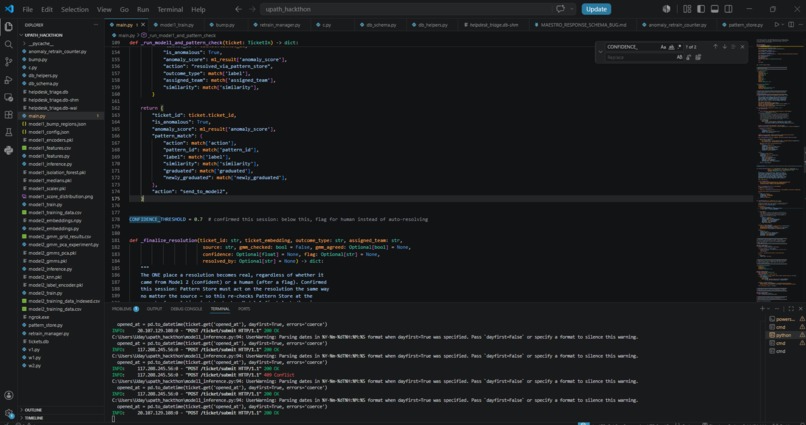806x425 pixels.
Task: Create a new terminal with plus icon
Action: [762, 308]
